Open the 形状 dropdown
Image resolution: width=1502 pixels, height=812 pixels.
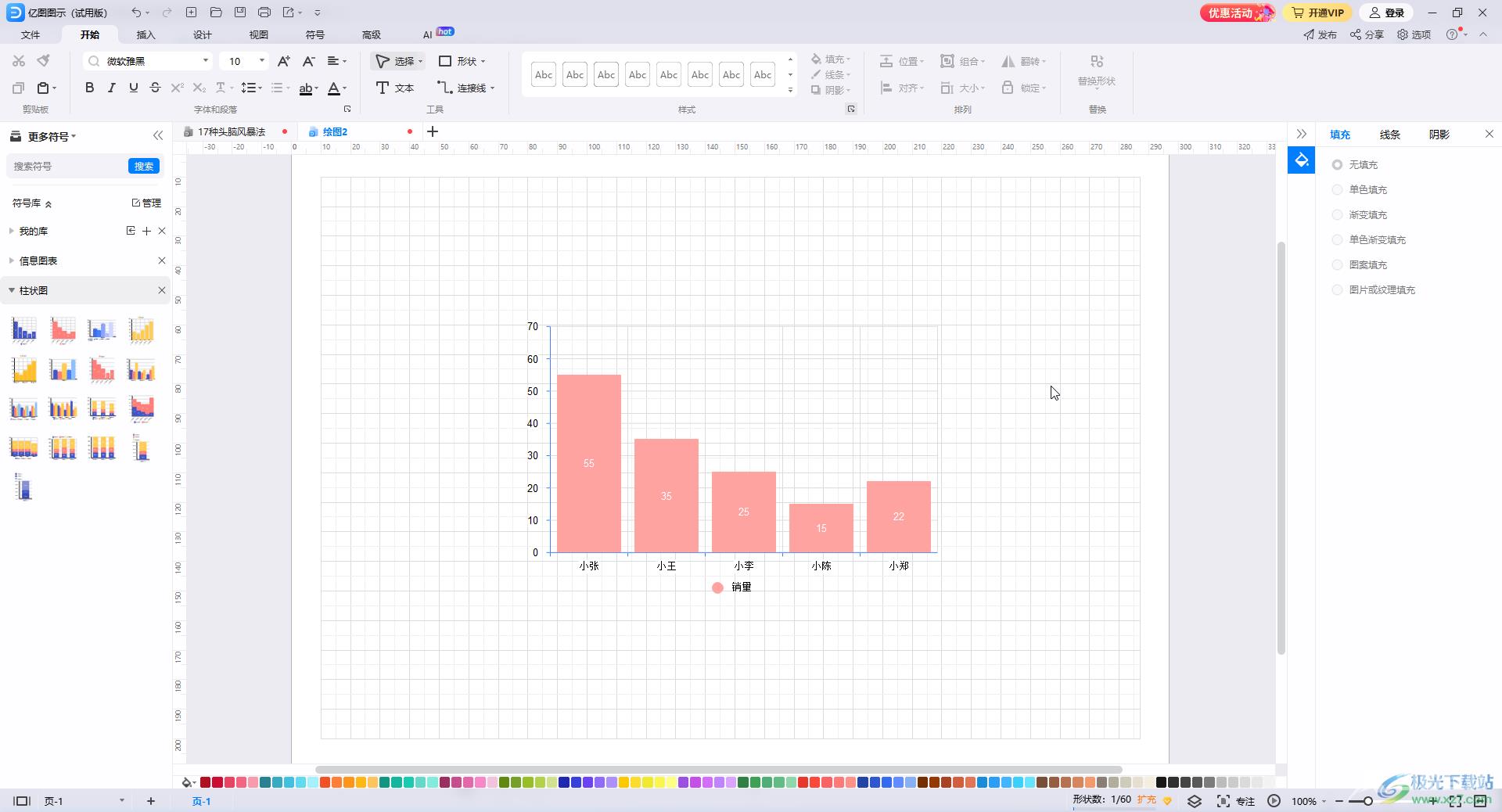tap(483, 61)
